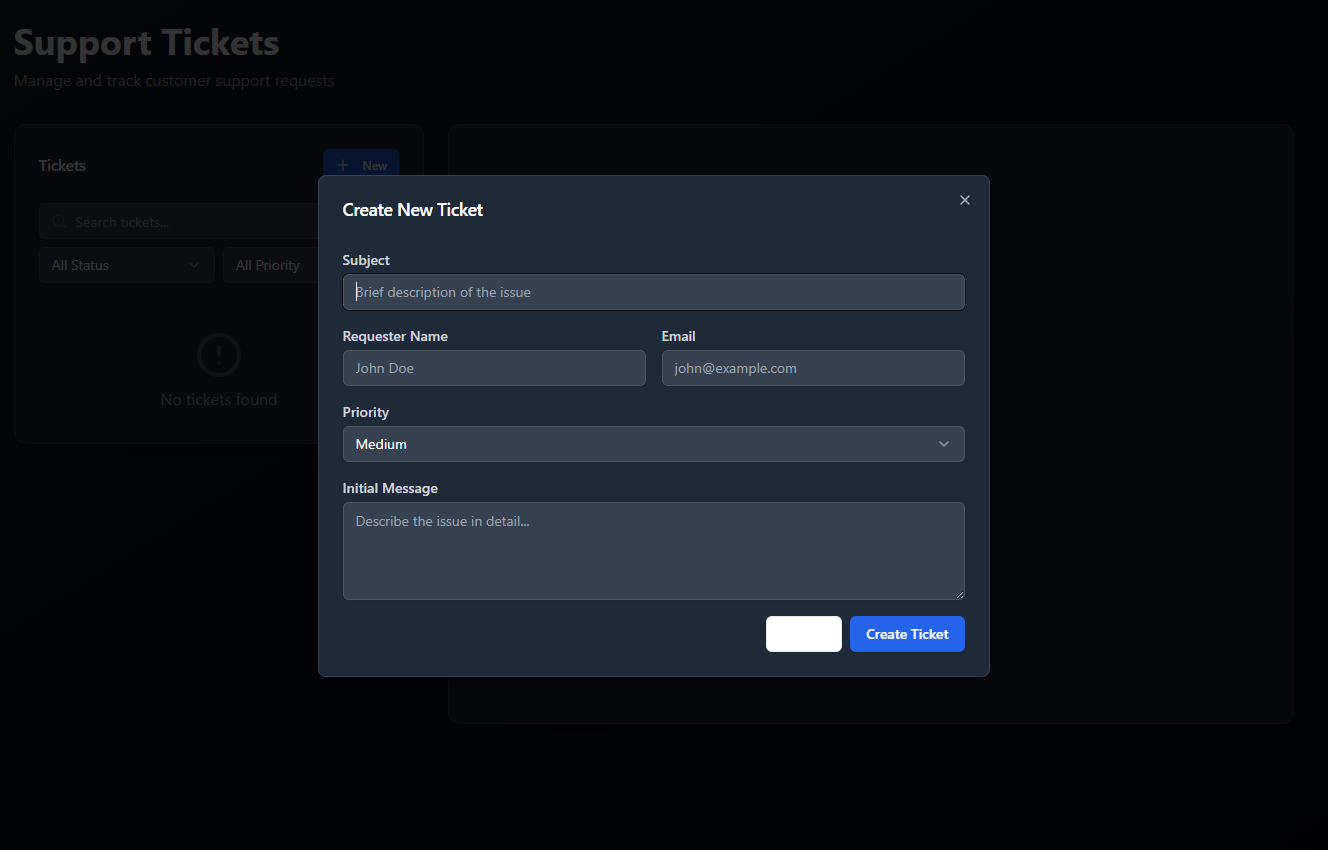Screen dimensions: 1328x850
Task: Click the Subject label text
Action: click(366, 260)
